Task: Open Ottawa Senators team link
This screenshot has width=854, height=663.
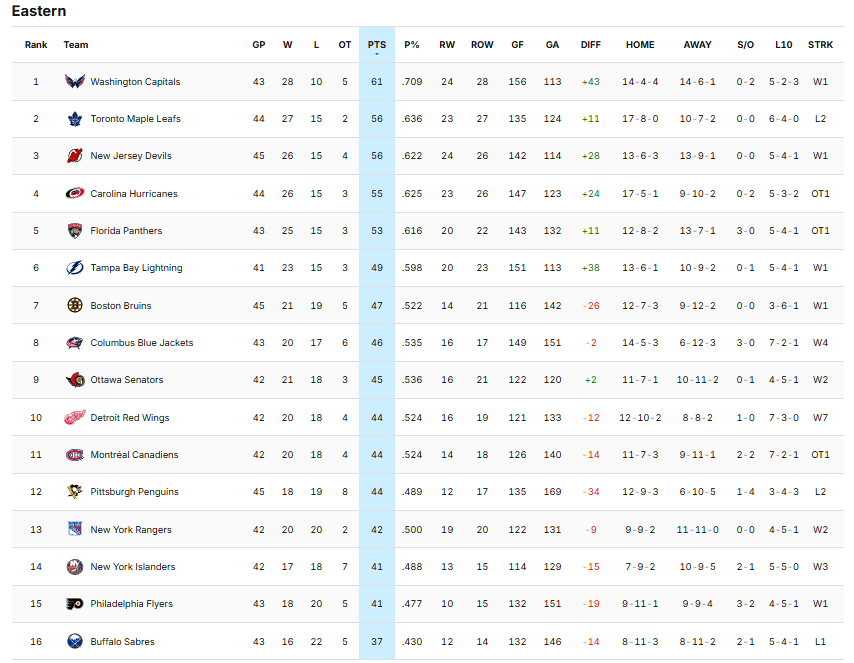Action: (127, 380)
